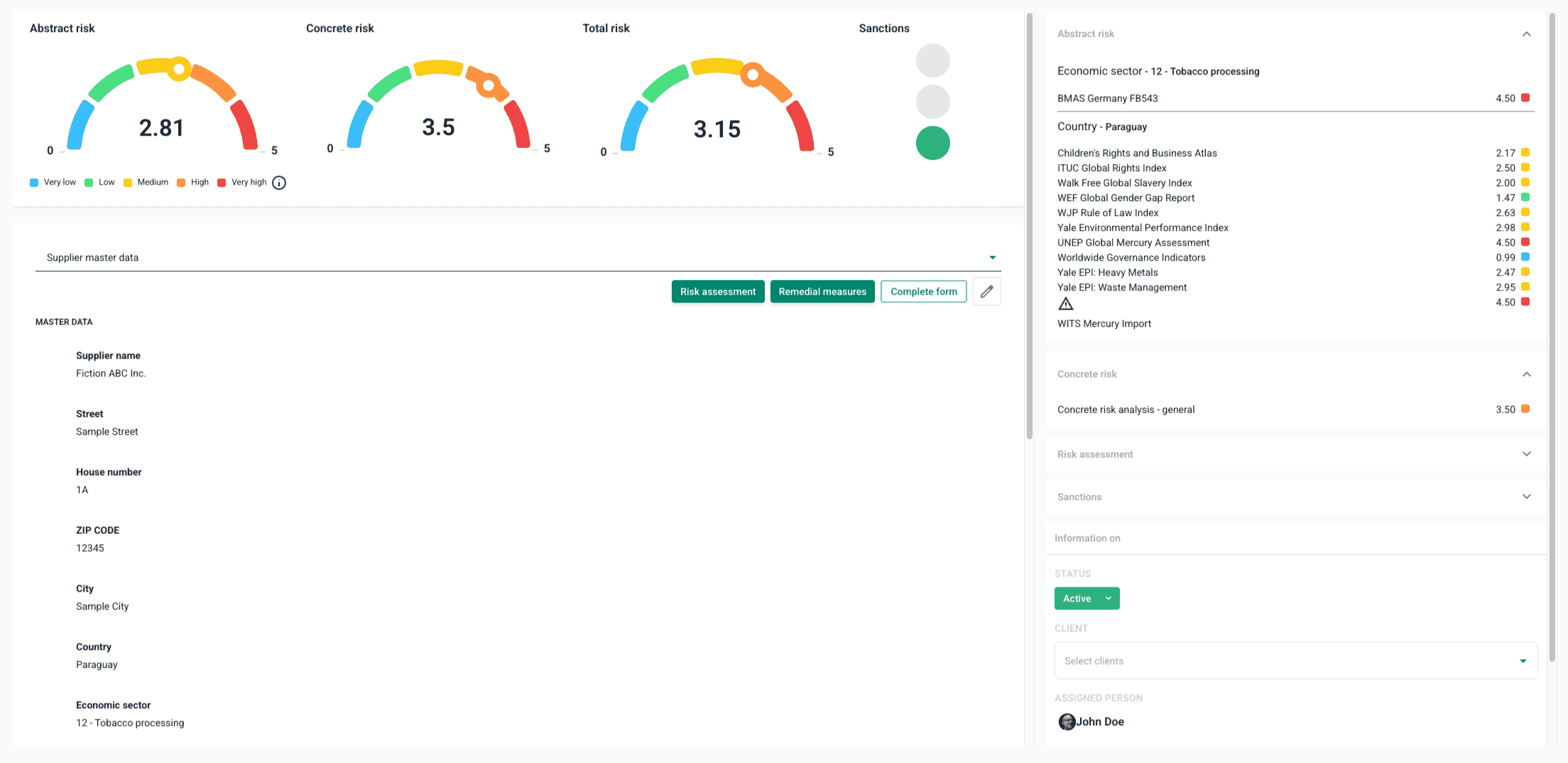Click the Risk assessment button
This screenshot has width=1568, height=763.
[x=717, y=291]
